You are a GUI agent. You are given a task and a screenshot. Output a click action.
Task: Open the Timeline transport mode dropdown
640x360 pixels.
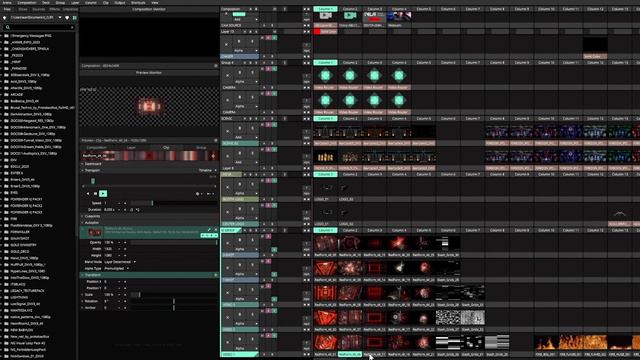click(208, 170)
